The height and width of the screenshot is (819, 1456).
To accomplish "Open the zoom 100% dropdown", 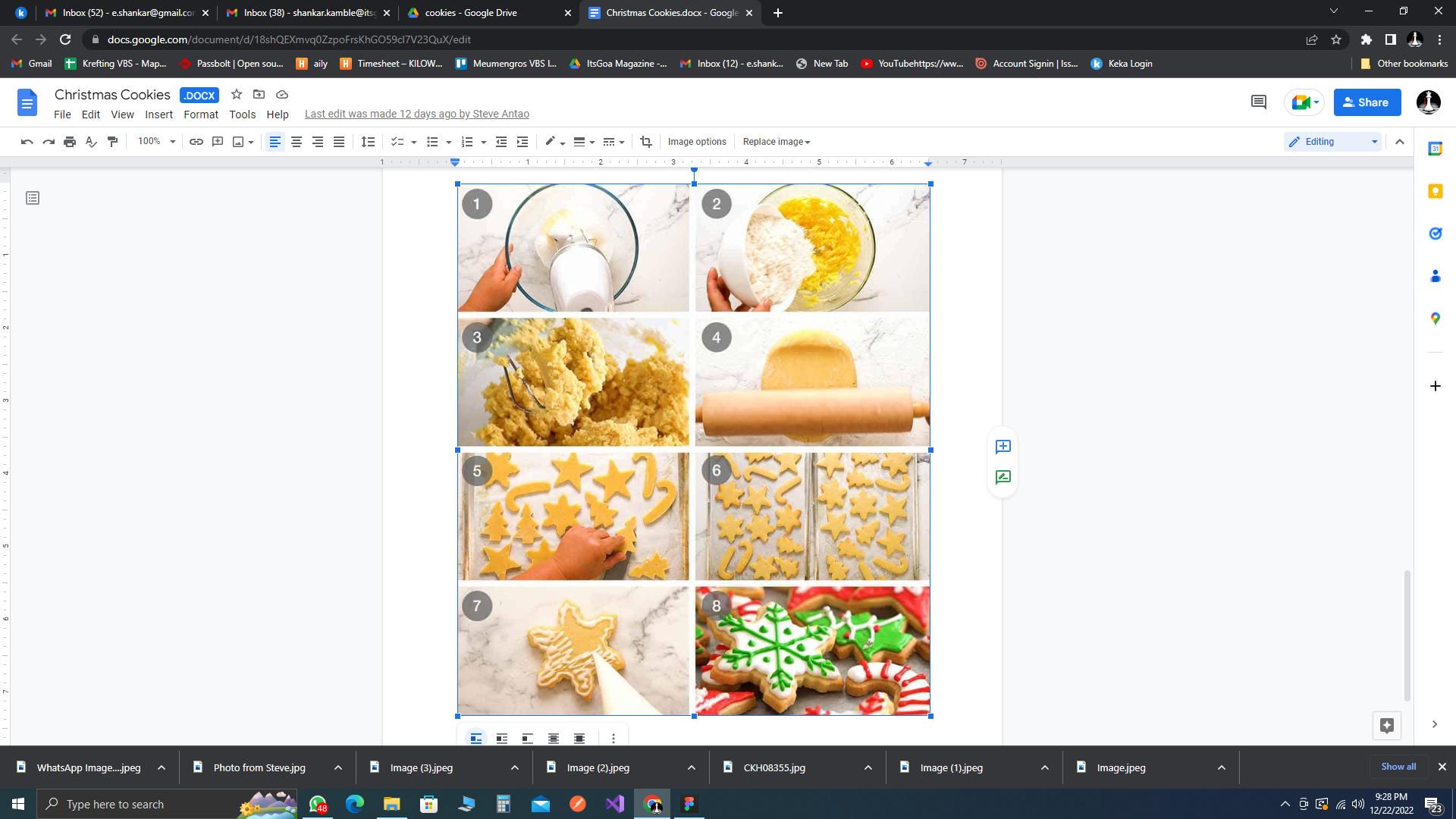I will [x=156, y=142].
